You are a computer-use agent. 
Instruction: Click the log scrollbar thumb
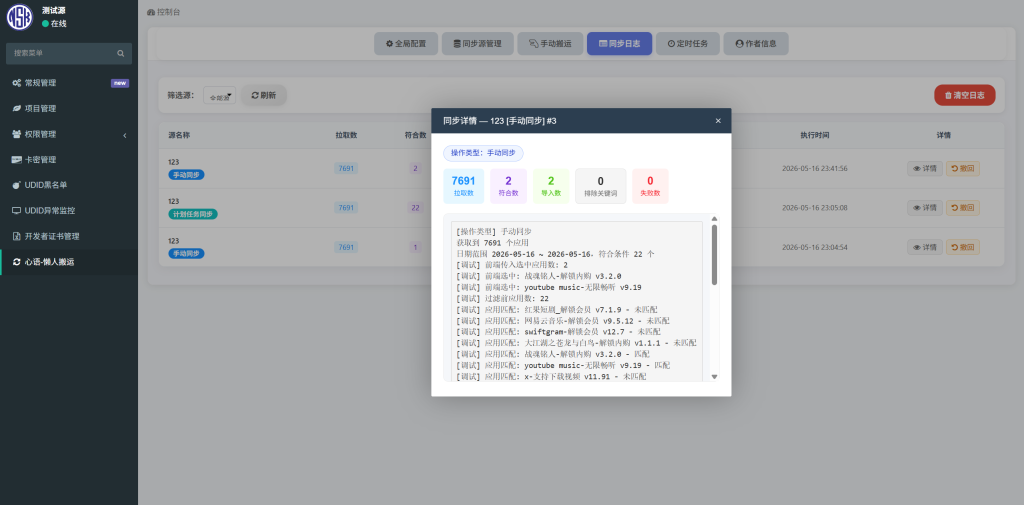[714, 255]
